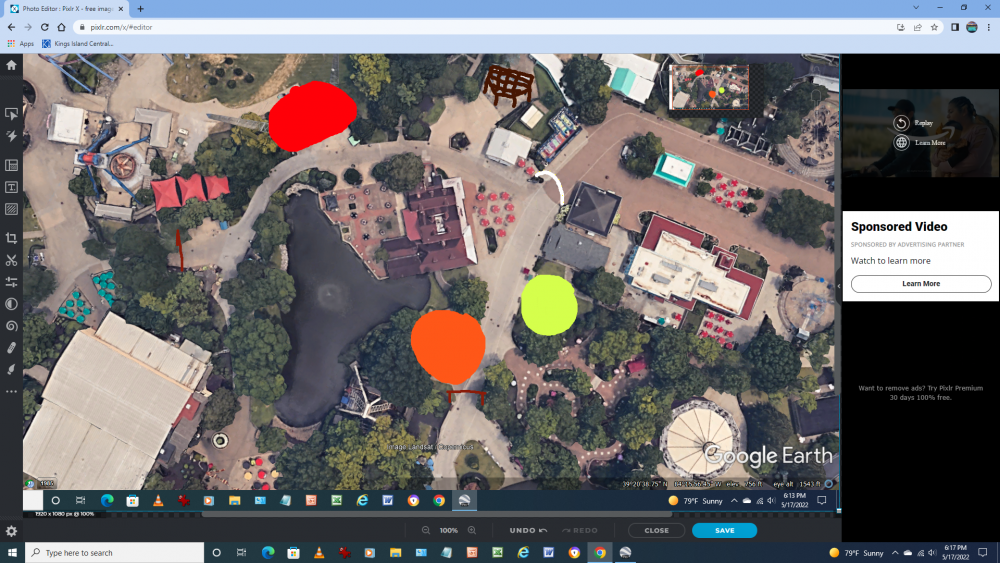Select the Crop tool
Viewport: 1000px width, 563px height.
[x=11, y=238]
